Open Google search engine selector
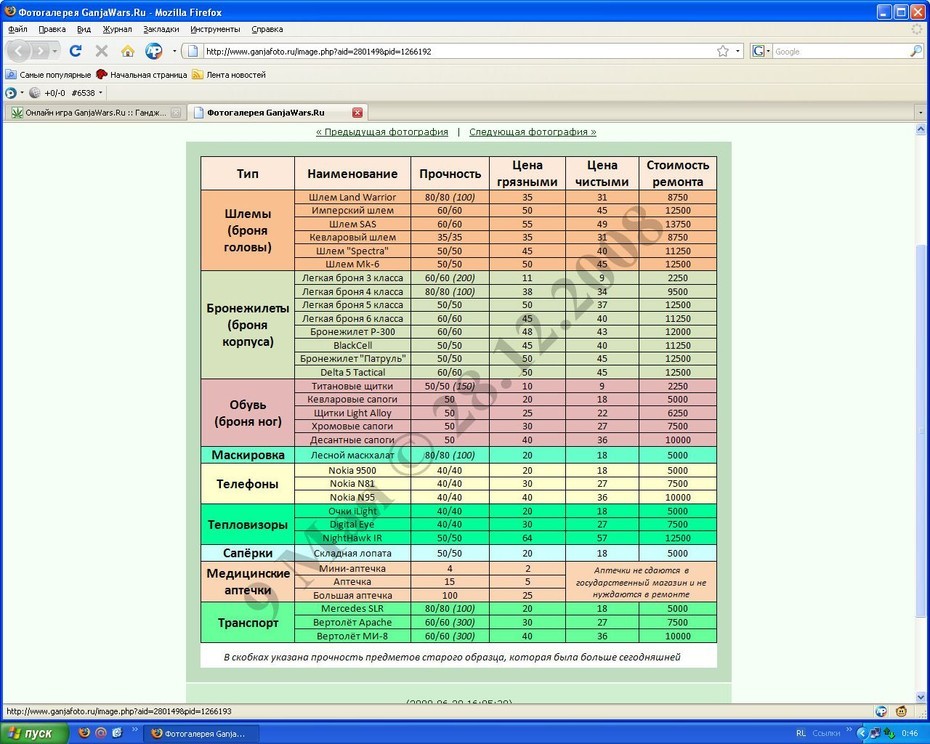930x744 pixels. (x=760, y=51)
